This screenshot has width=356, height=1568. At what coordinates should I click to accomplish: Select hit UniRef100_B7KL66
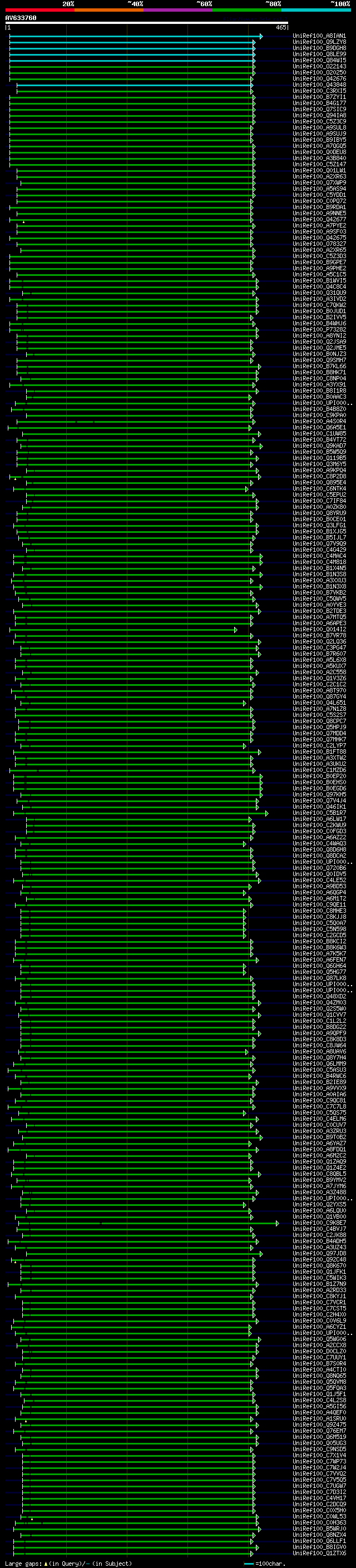(x=319, y=367)
